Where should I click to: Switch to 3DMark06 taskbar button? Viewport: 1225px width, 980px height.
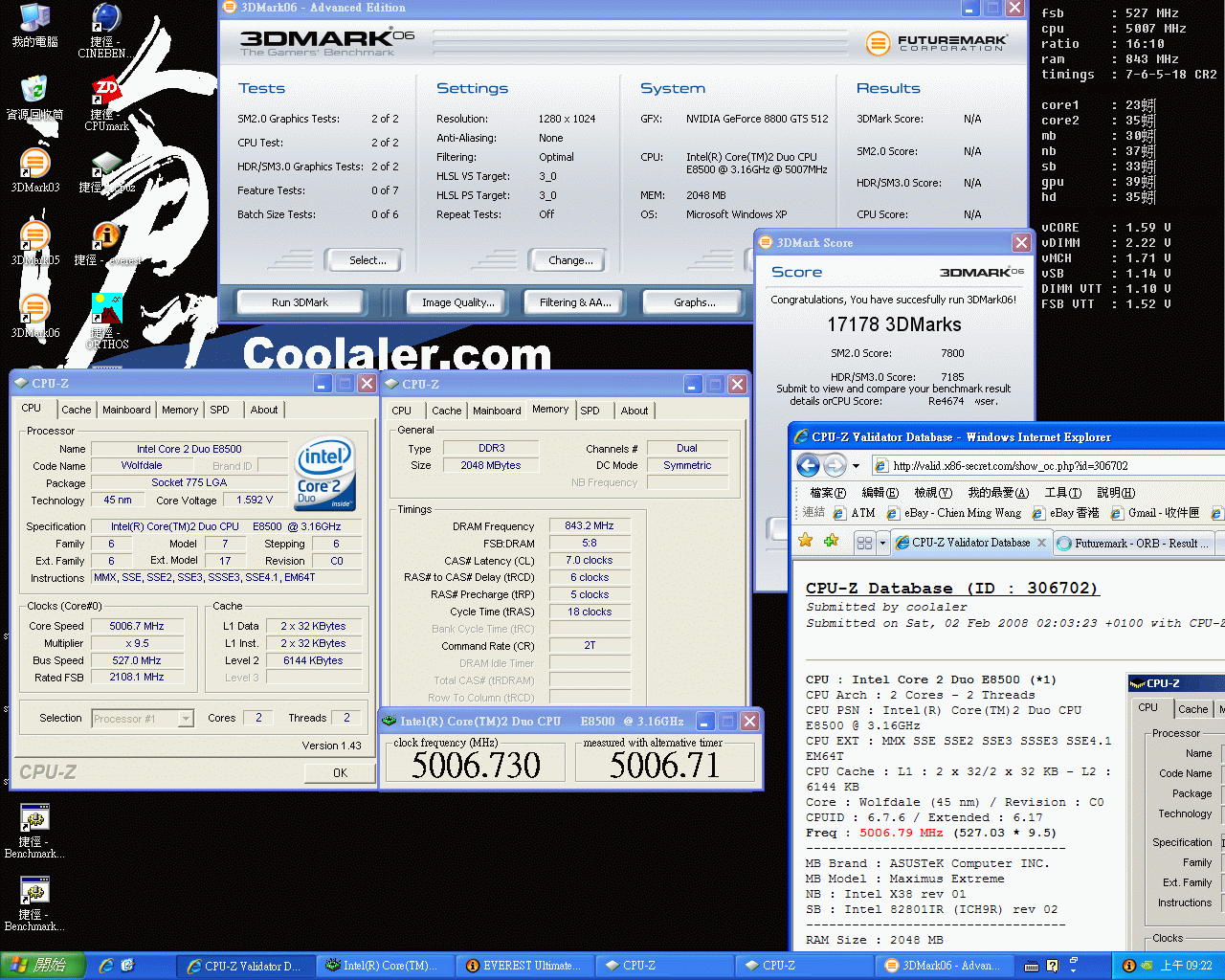click(943, 966)
